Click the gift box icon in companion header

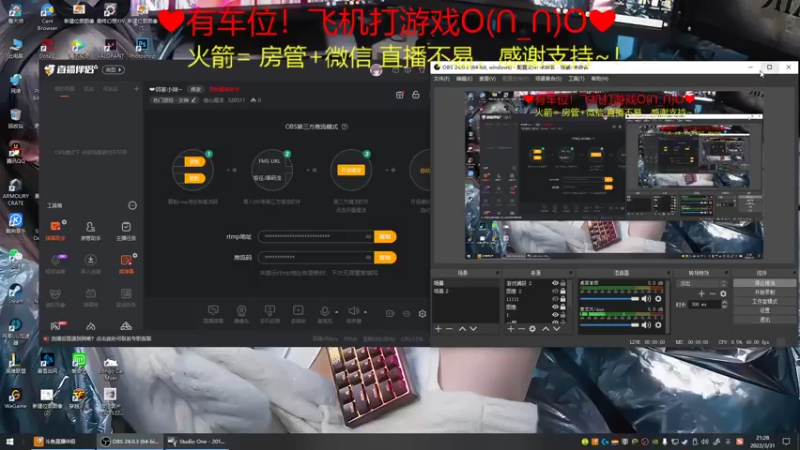pos(400,95)
